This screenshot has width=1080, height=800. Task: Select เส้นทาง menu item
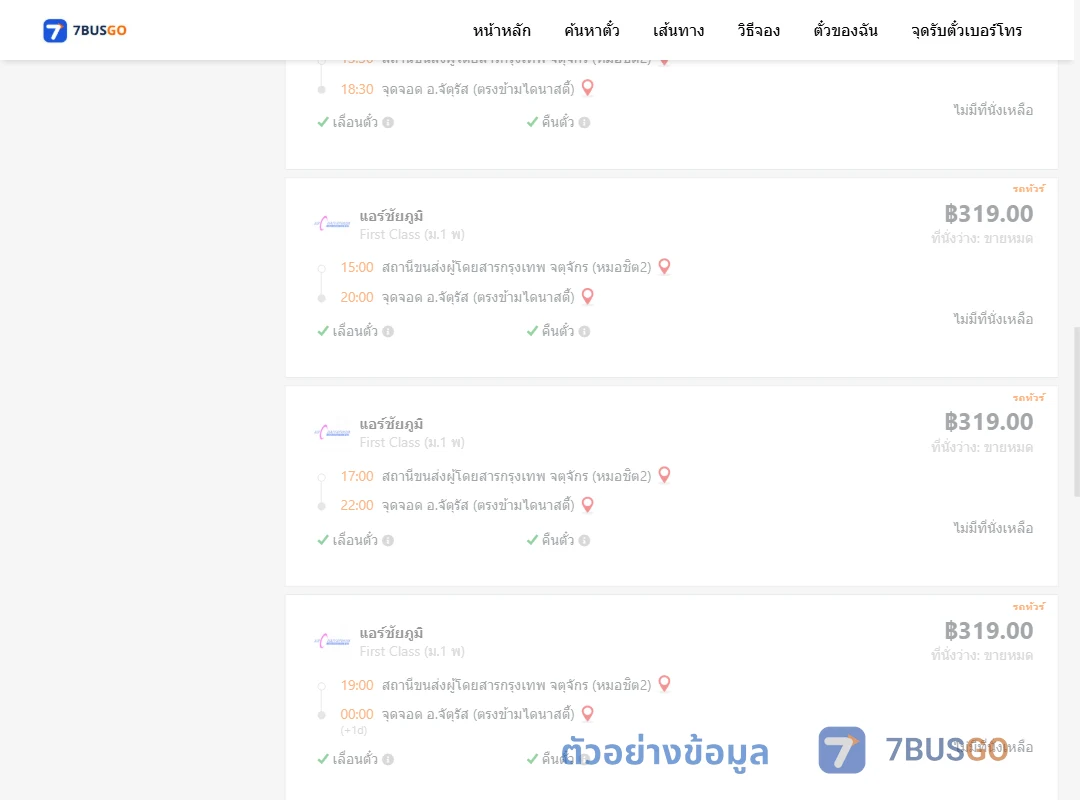(678, 30)
